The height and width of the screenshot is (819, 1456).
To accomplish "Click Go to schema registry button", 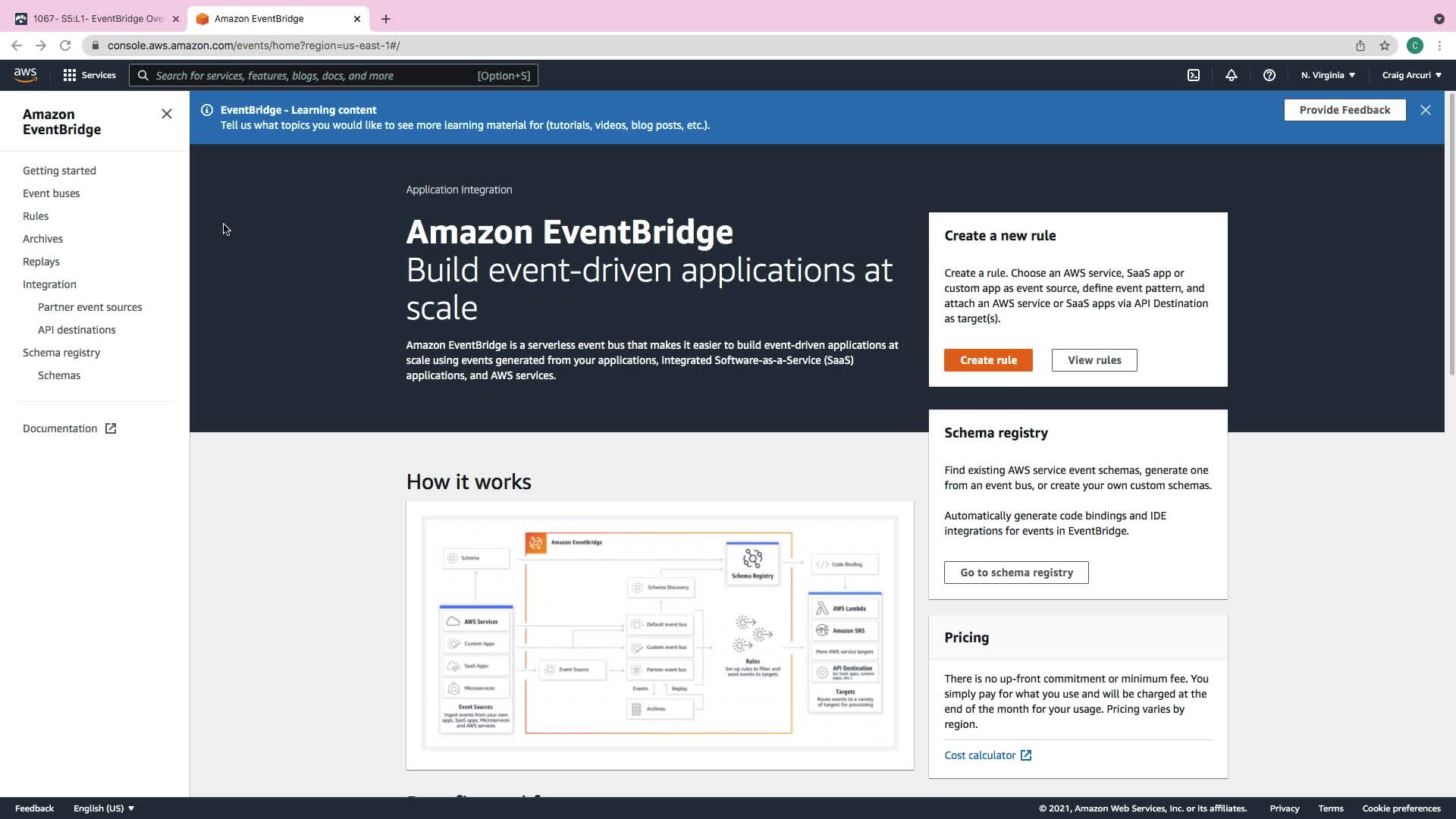I will (x=1015, y=573).
